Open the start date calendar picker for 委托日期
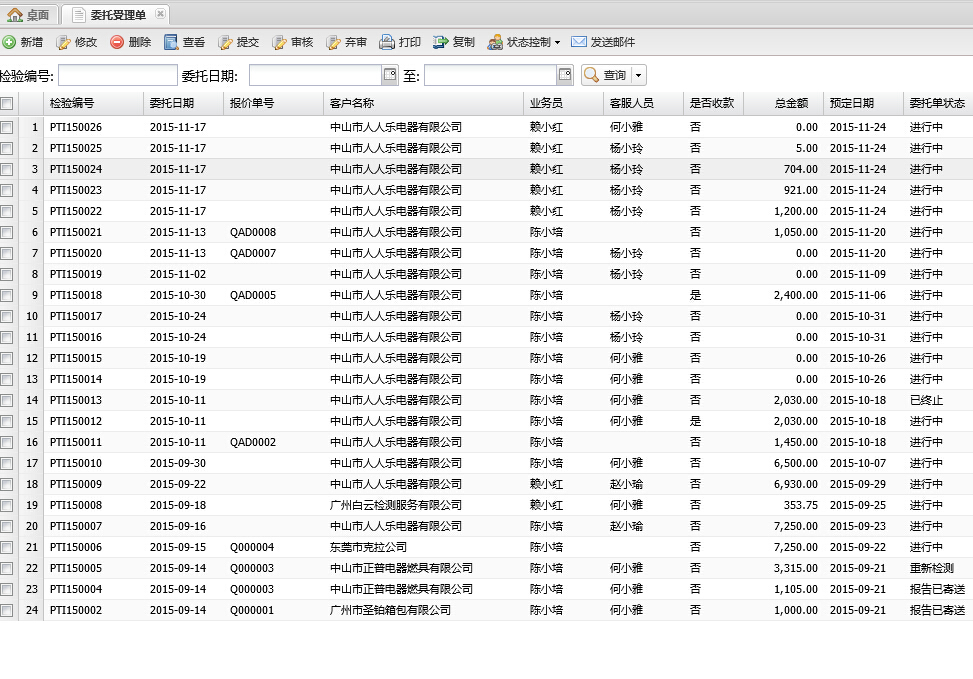This screenshot has height=679, width=973. tap(390, 75)
